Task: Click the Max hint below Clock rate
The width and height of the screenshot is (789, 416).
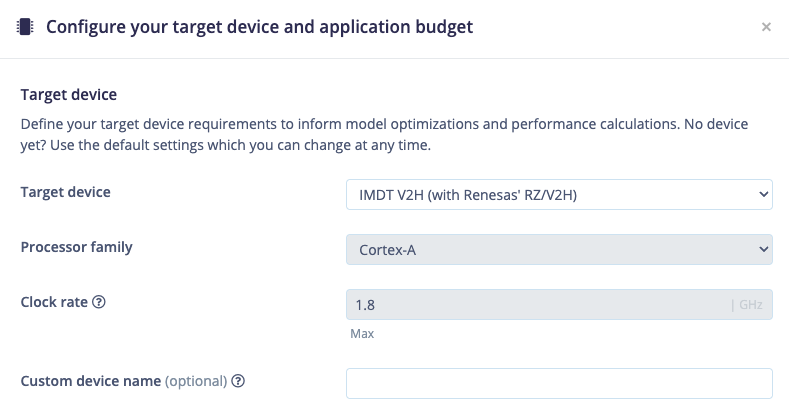Action: (x=362, y=334)
